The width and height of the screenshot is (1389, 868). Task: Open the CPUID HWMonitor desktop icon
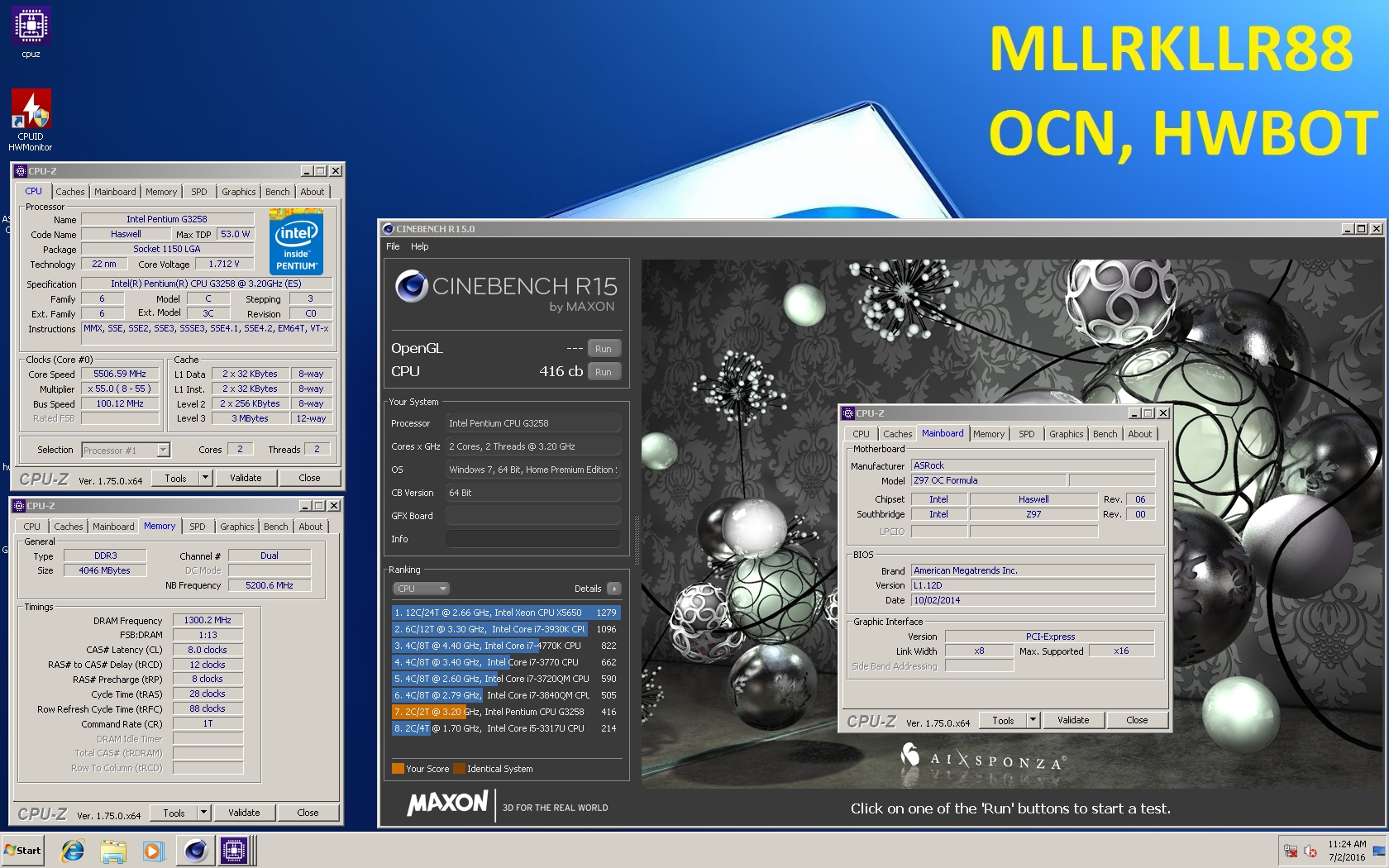click(31, 120)
